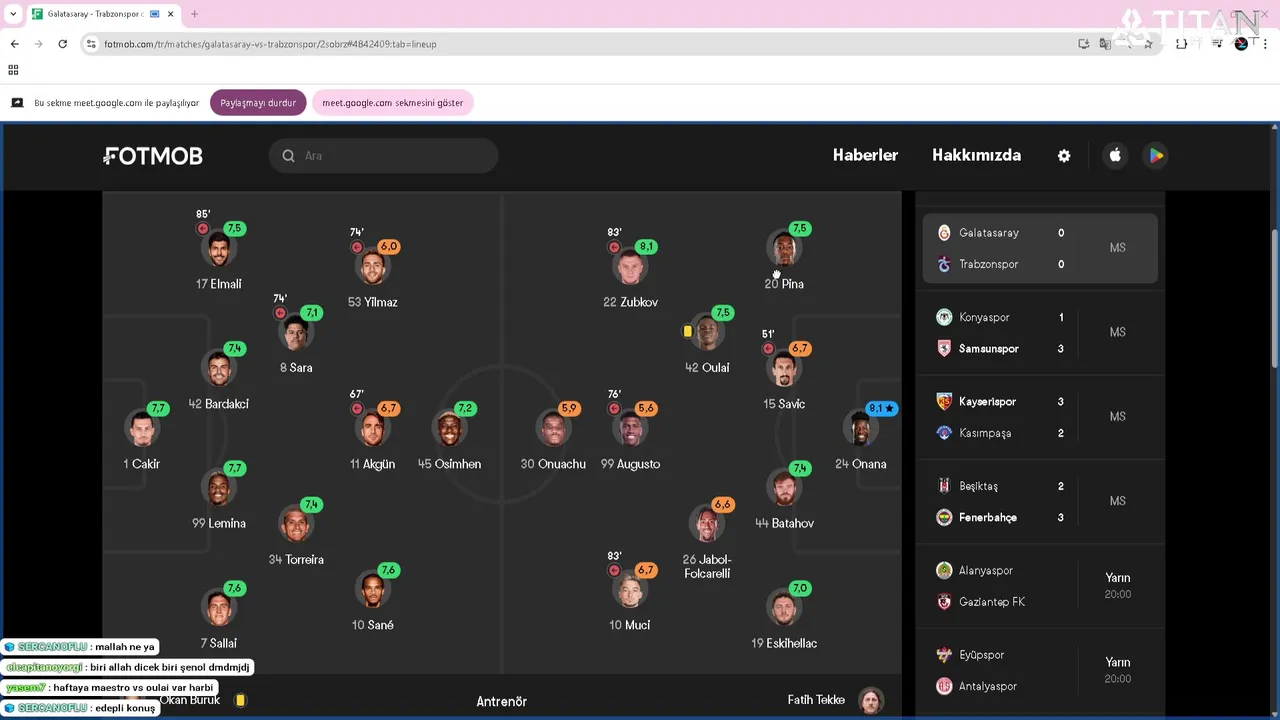Click the Trabzonspor club crest
This screenshot has width=1280, height=720.
(x=944, y=264)
